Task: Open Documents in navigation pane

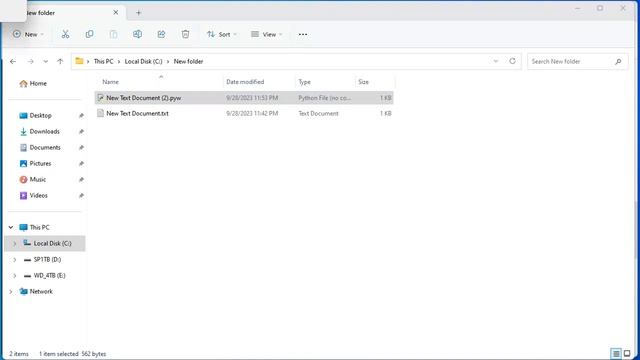Action: tap(40, 147)
